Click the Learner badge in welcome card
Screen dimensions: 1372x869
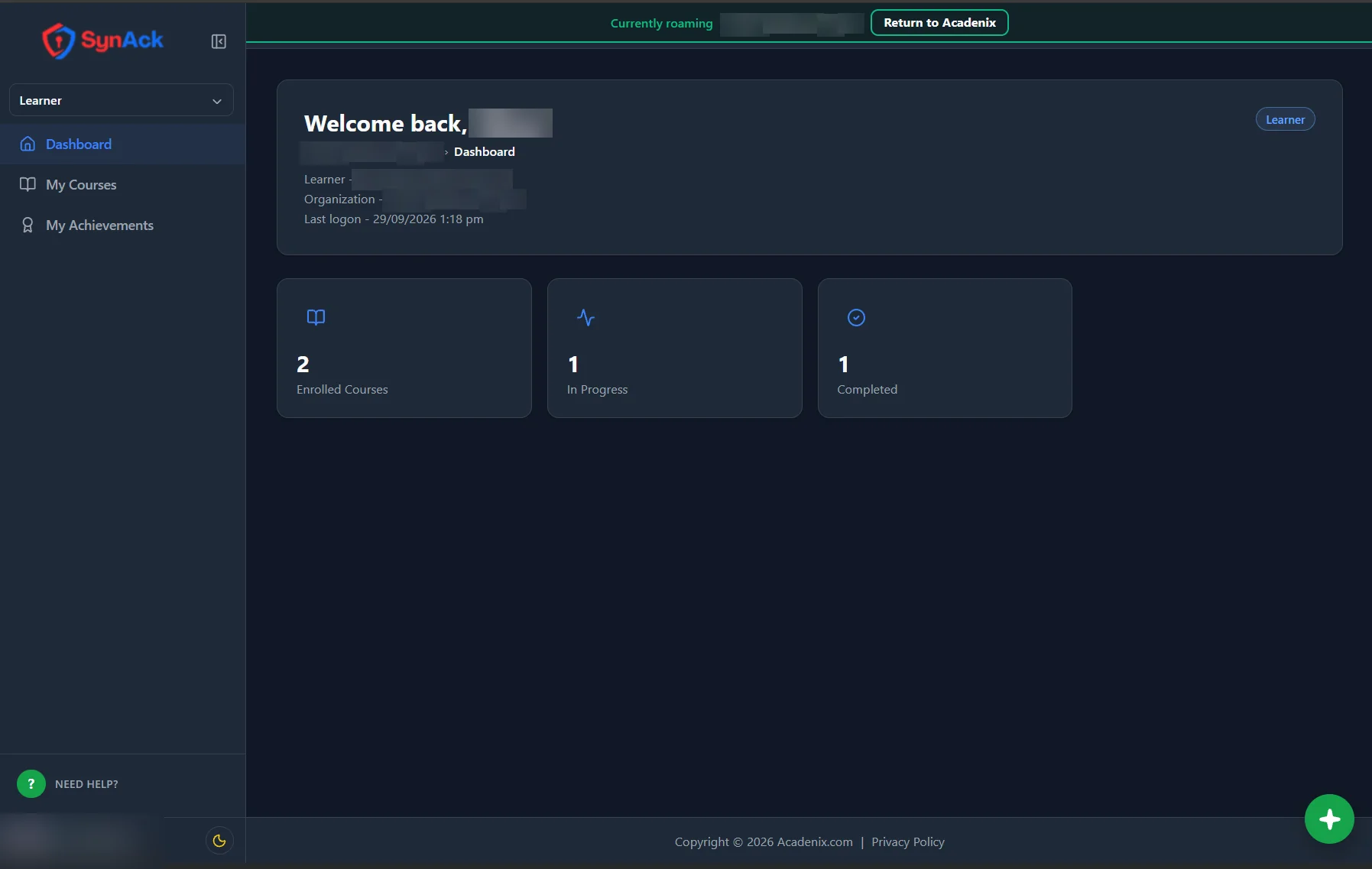[x=1285, y=119]
